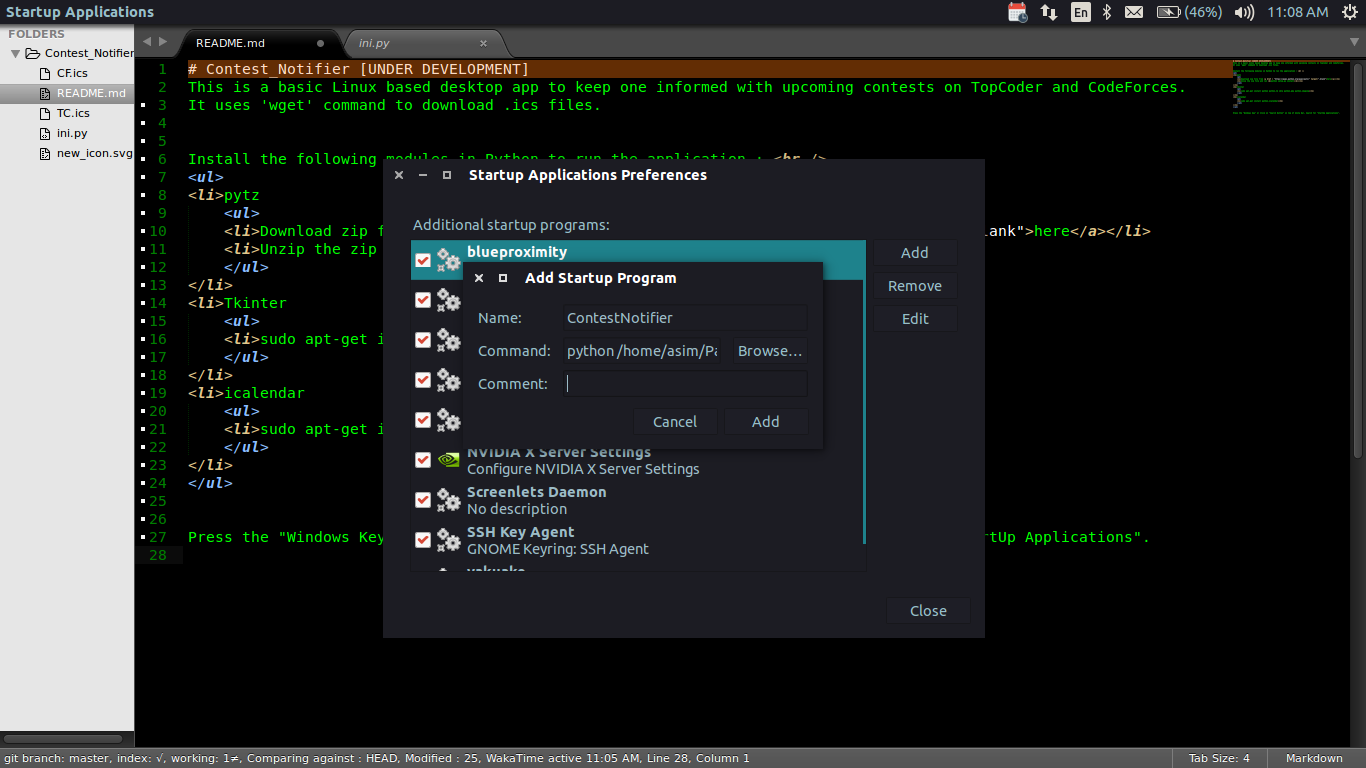The height and width of the screenshot is (768, 1366).
Task: Select the Screenlets Daemon list row
Action: [x=636, y=500]
